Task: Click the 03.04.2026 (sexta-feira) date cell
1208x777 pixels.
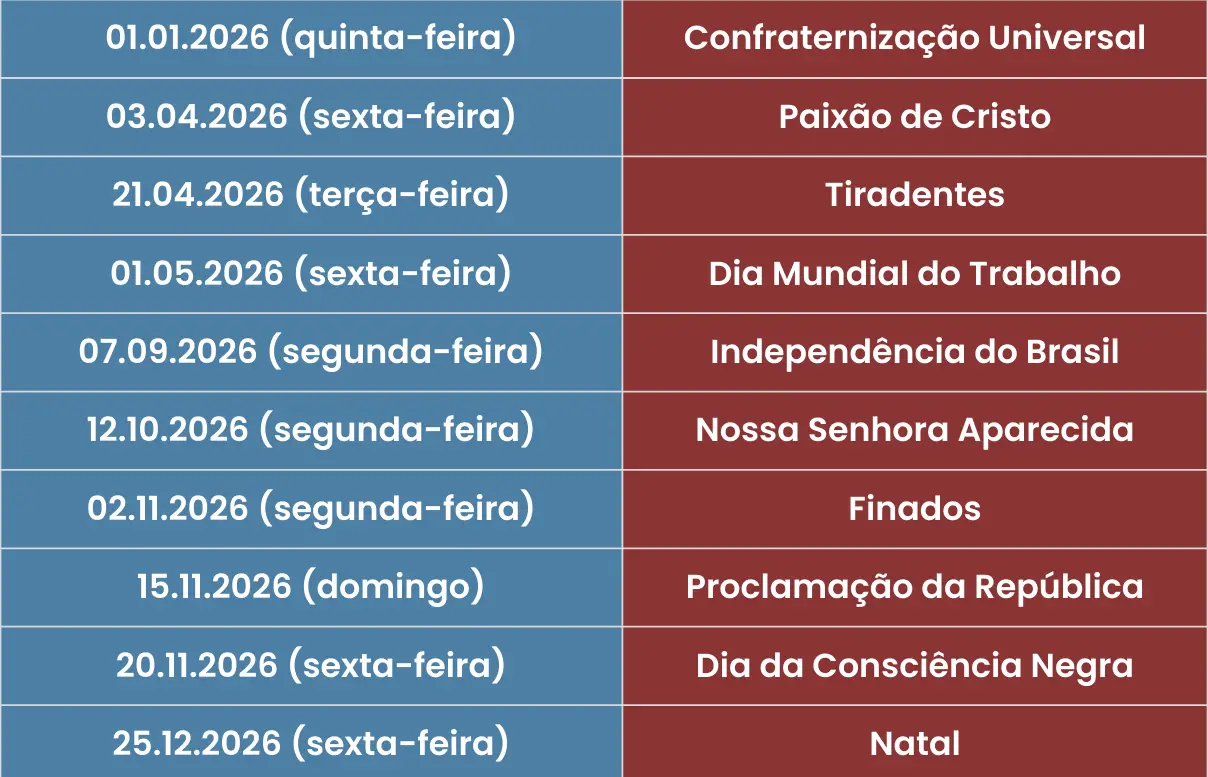Action: pos(311,116)
